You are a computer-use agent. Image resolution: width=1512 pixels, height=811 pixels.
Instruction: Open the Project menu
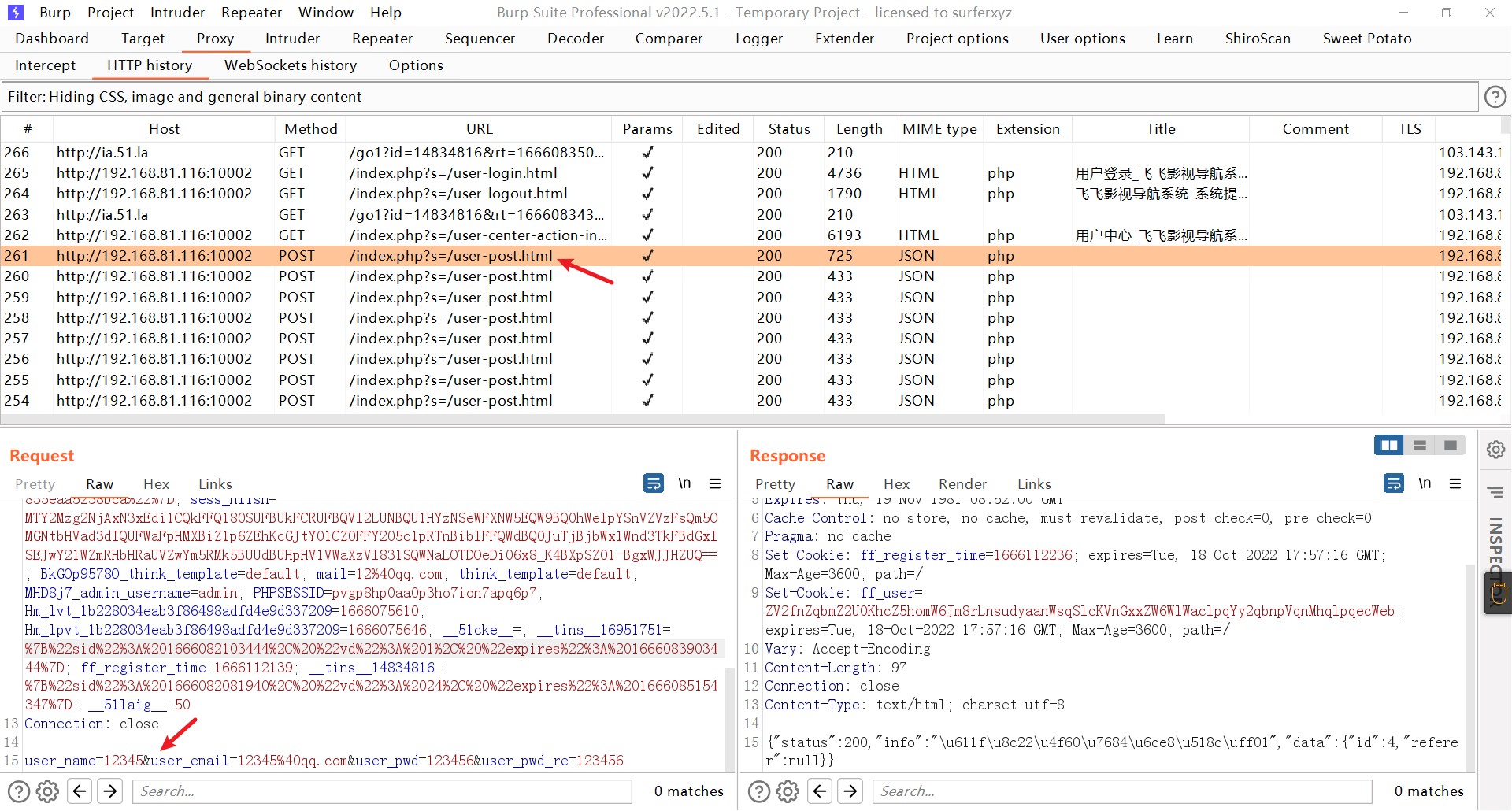[x=110, y=13]
